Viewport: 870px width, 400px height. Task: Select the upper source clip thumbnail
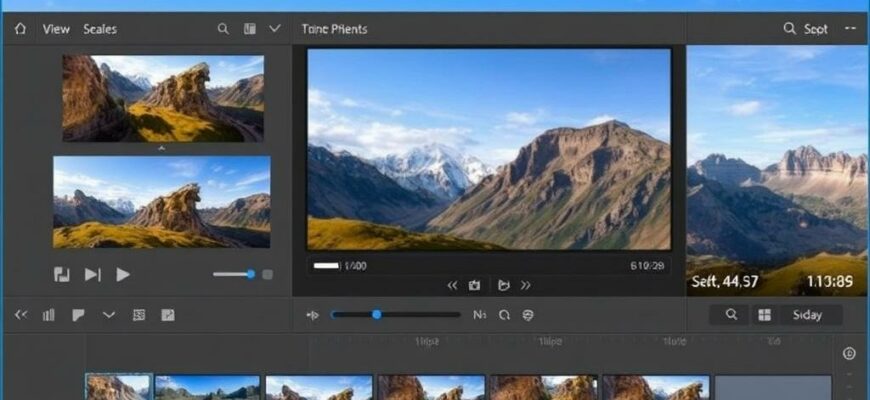pos(163,98)
